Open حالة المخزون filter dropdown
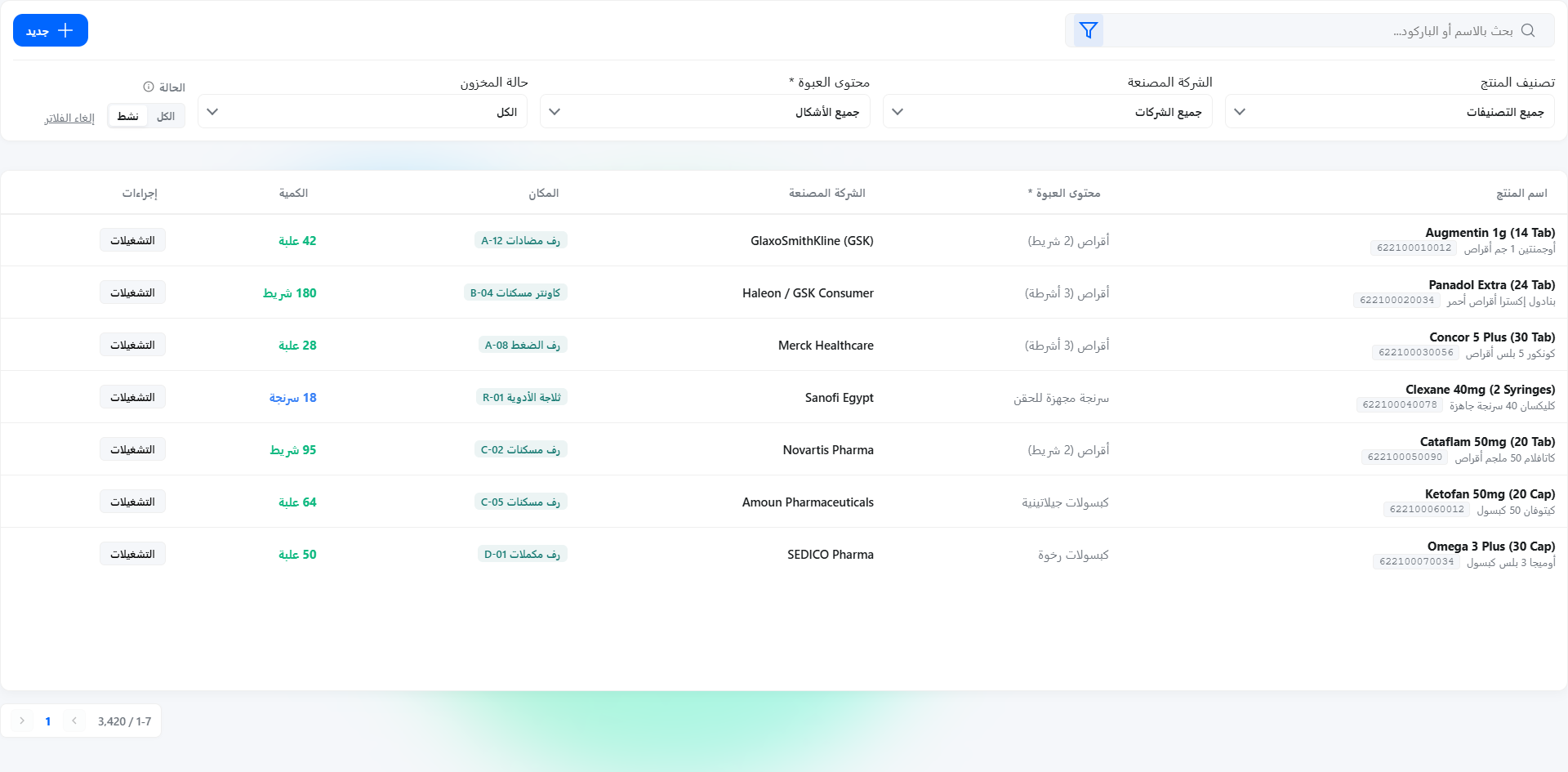The image size is (1568, 772). 363,111
